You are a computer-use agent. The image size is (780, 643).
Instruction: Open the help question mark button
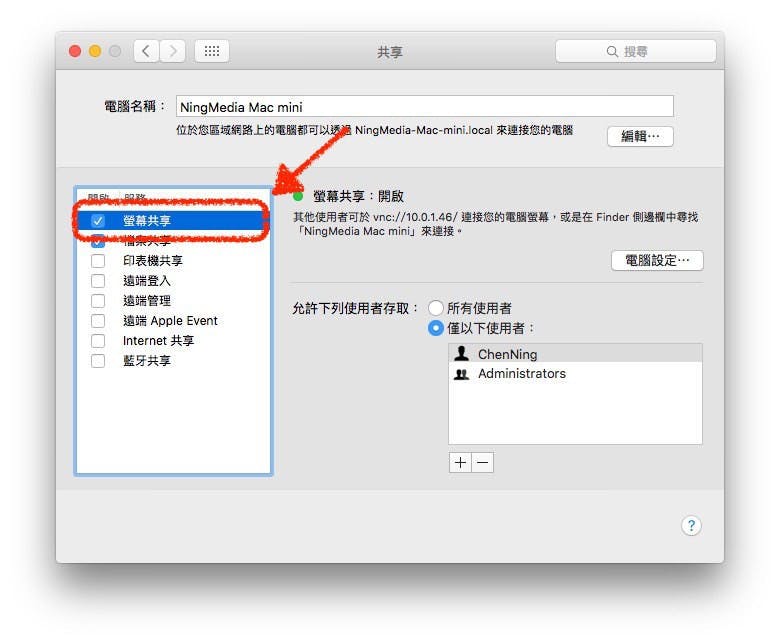[x=691, y=526]
